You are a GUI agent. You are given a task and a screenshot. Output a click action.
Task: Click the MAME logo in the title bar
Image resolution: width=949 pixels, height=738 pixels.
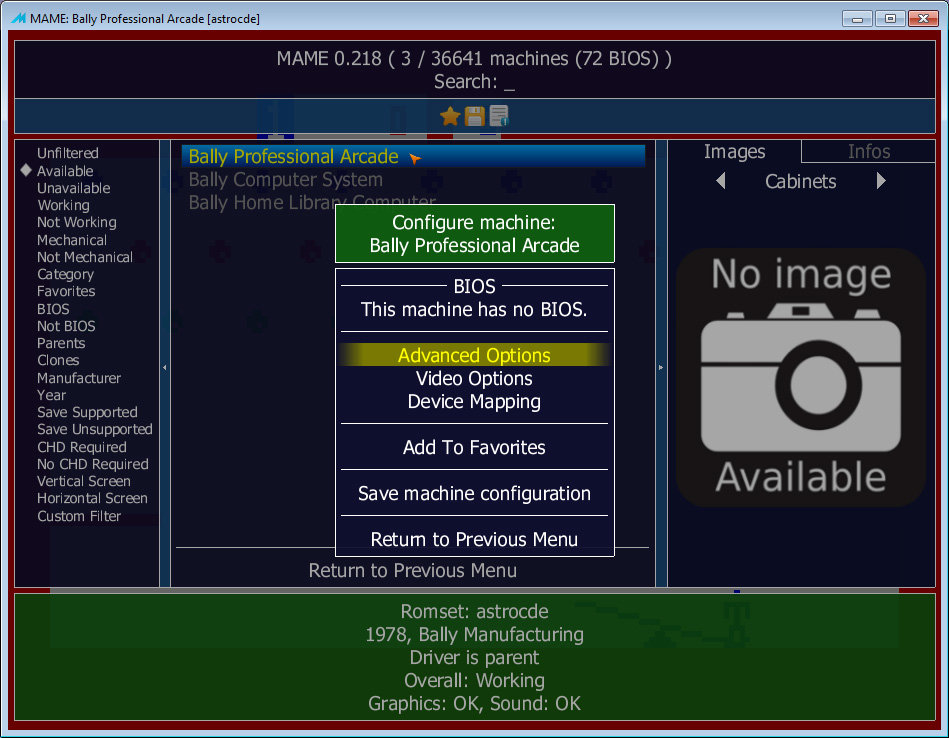coord(19,18)
